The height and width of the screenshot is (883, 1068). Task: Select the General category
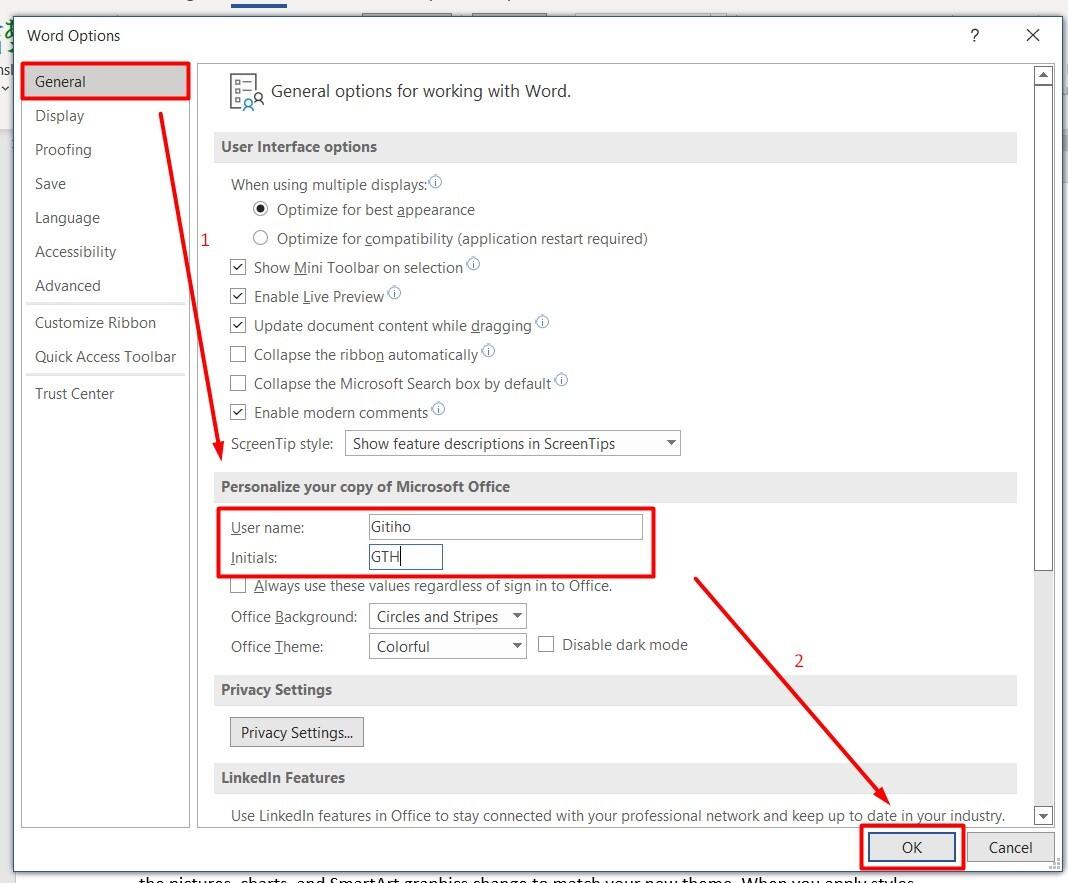[x=105, y=82]
